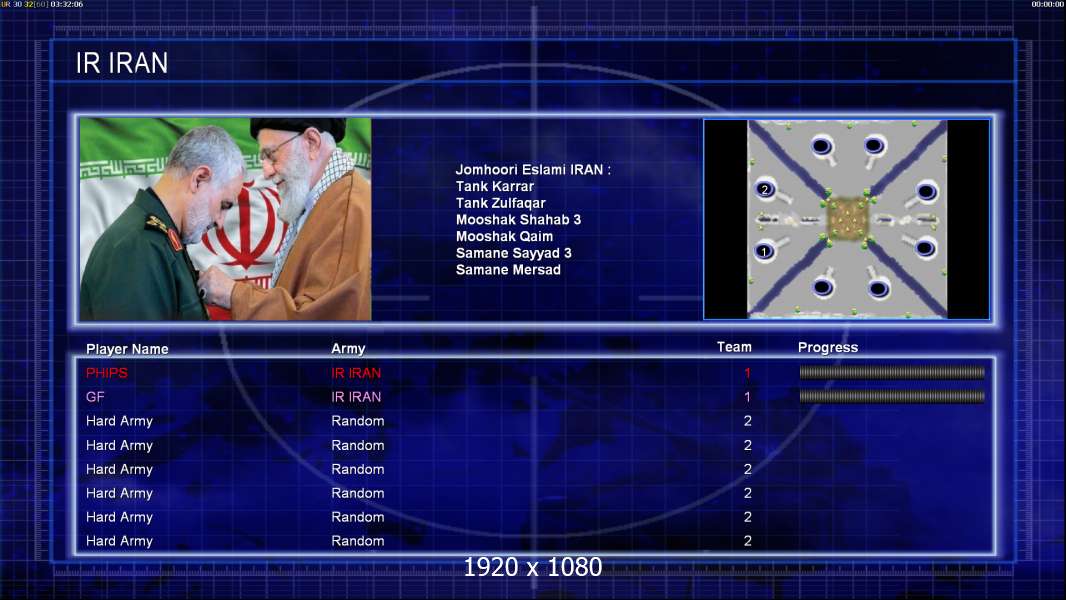The width and height of the screenshot is (1066, 600).
Task: Click GF loading progress bar
Action: 892,396
